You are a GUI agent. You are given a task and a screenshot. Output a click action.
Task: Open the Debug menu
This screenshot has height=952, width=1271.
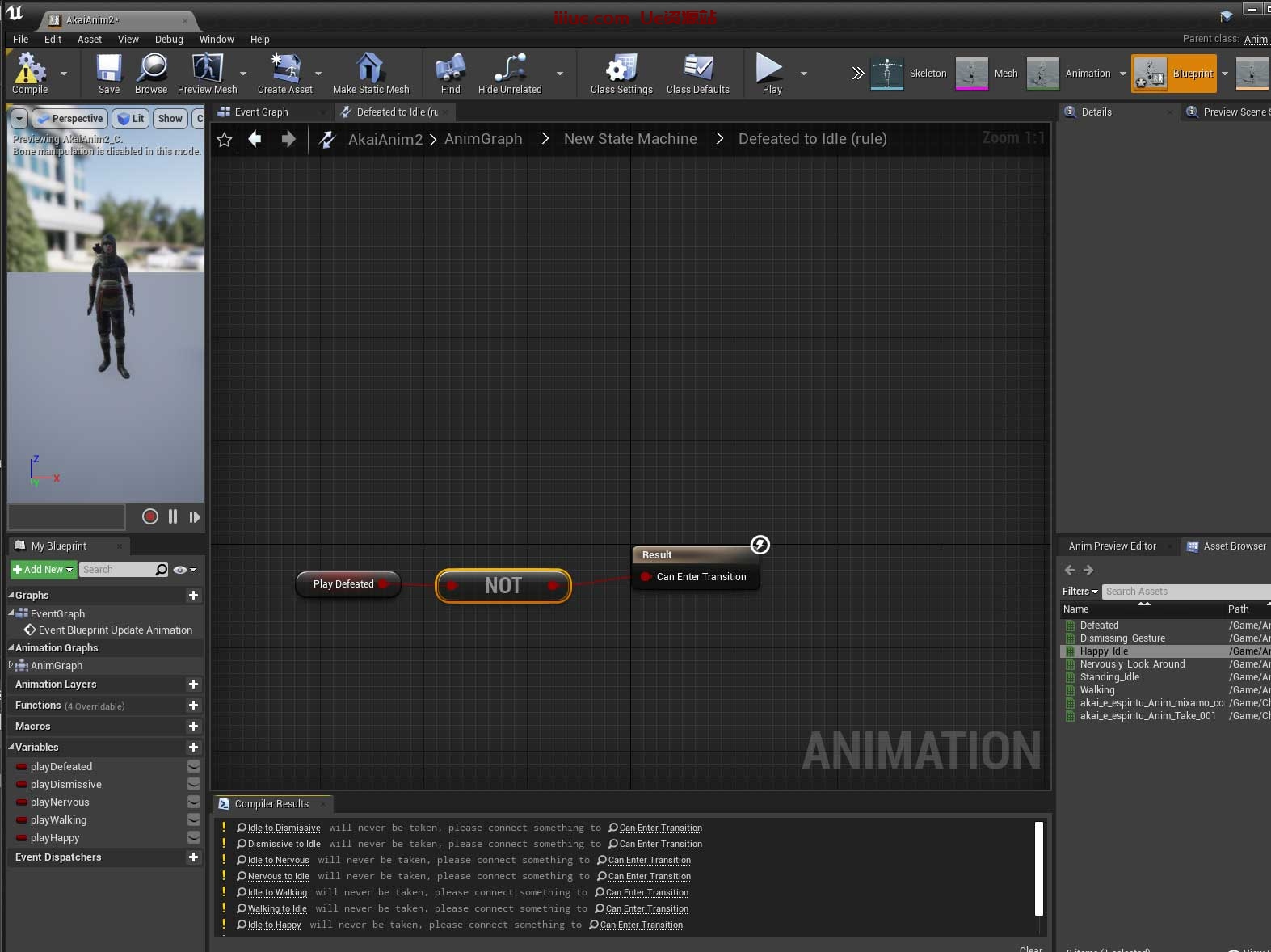[169, 39]
